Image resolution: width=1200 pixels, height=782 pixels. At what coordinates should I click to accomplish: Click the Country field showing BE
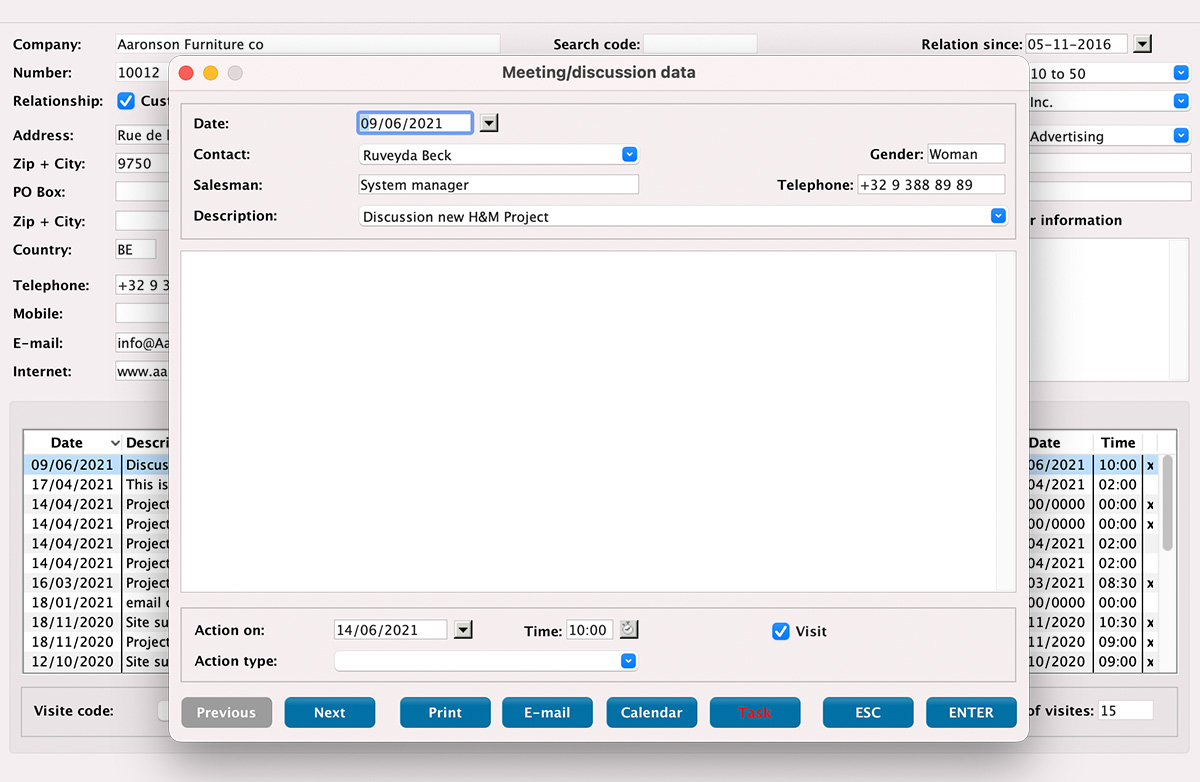[135, 250]
